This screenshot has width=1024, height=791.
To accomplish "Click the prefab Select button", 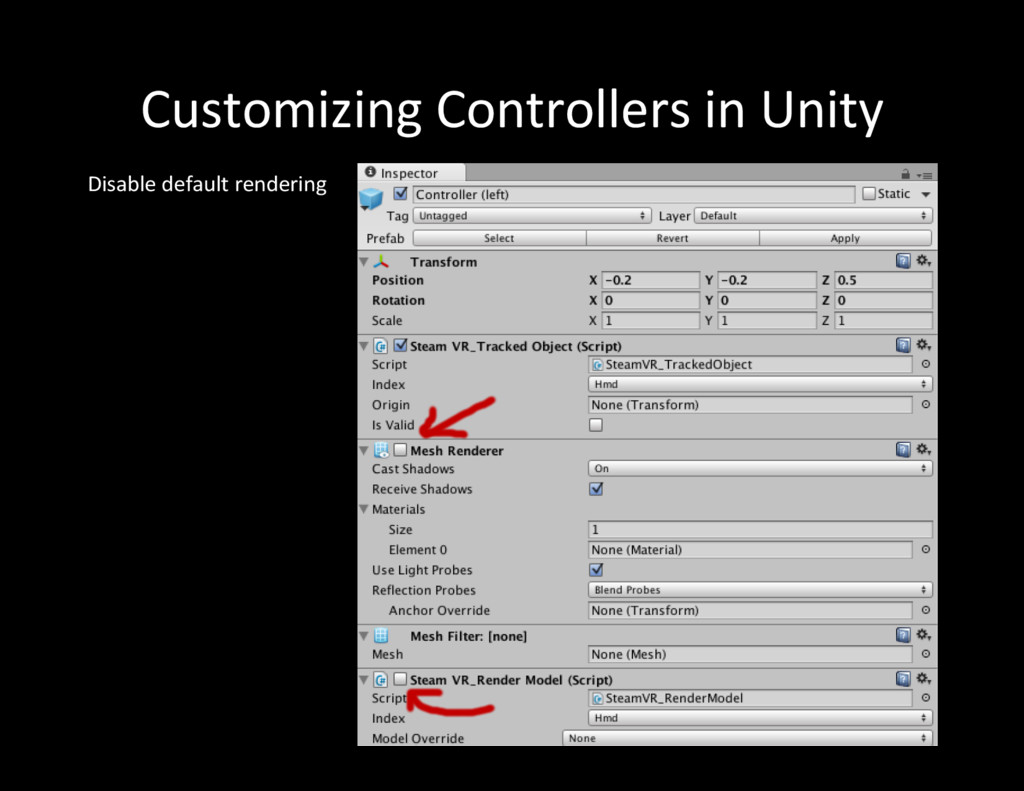I will [499, 238].
